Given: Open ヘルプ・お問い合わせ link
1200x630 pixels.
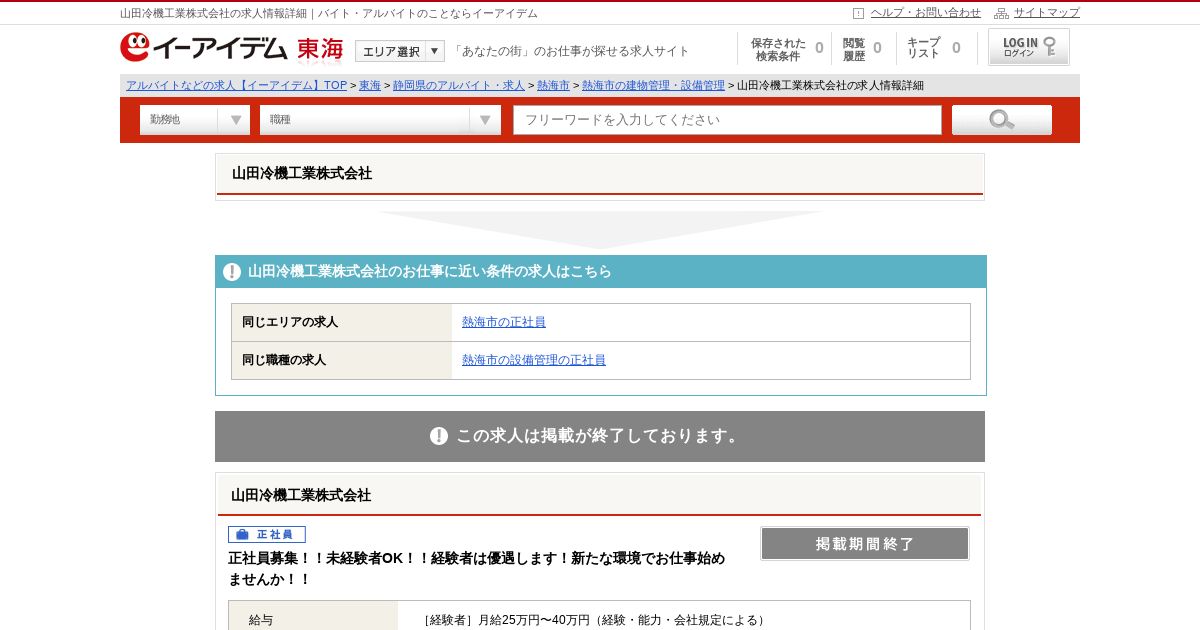Looking at the screenshot, I should 926,13.
